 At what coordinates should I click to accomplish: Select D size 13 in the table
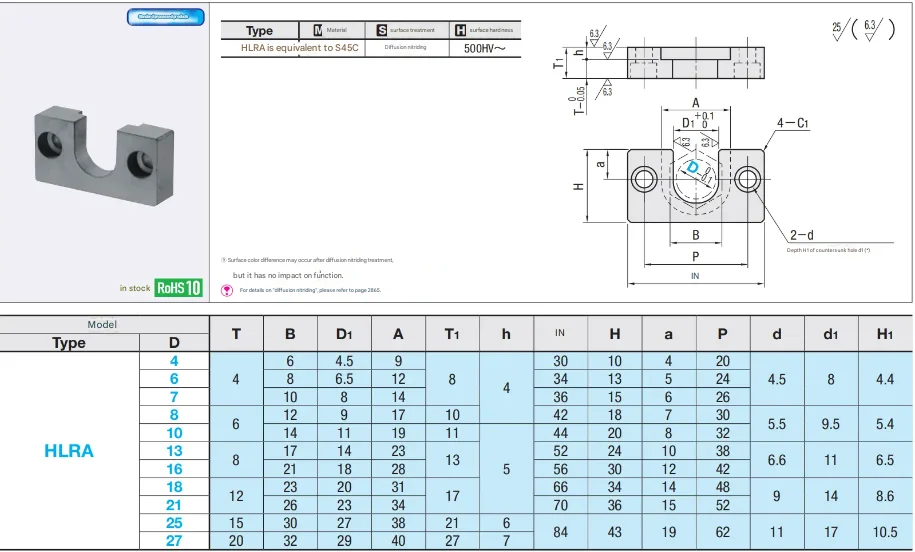point(173,450)
